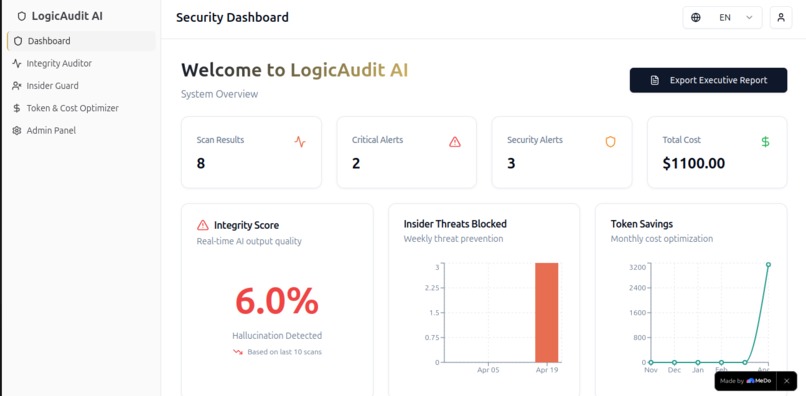Screen dimensions: 806x396
Task: Click Export Executive Report button
Action: [708, 80]
